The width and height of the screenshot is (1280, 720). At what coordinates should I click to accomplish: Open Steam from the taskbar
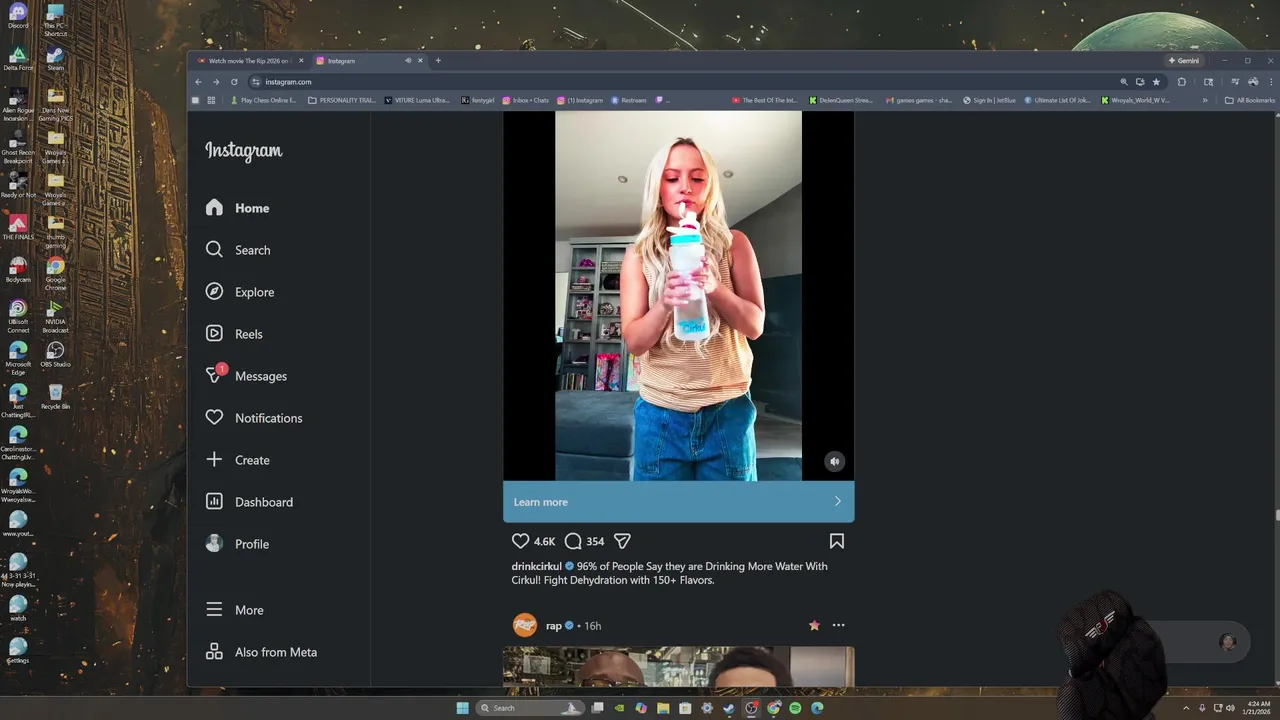click(x=729, y=708)
